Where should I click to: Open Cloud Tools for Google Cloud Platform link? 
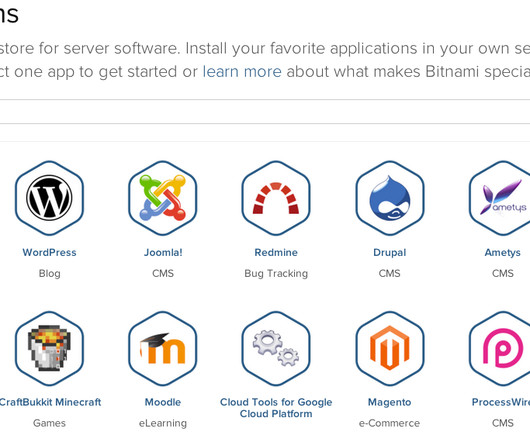276,408
